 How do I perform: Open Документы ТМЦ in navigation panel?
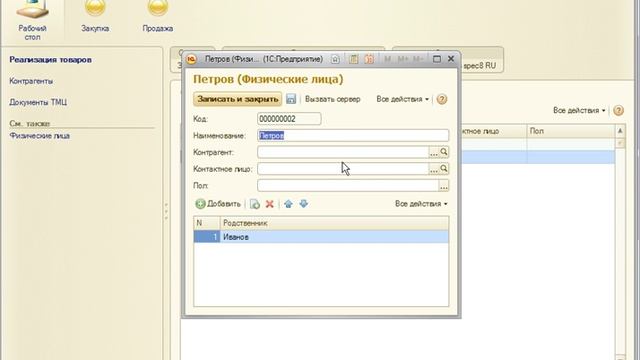click(38, 102)
